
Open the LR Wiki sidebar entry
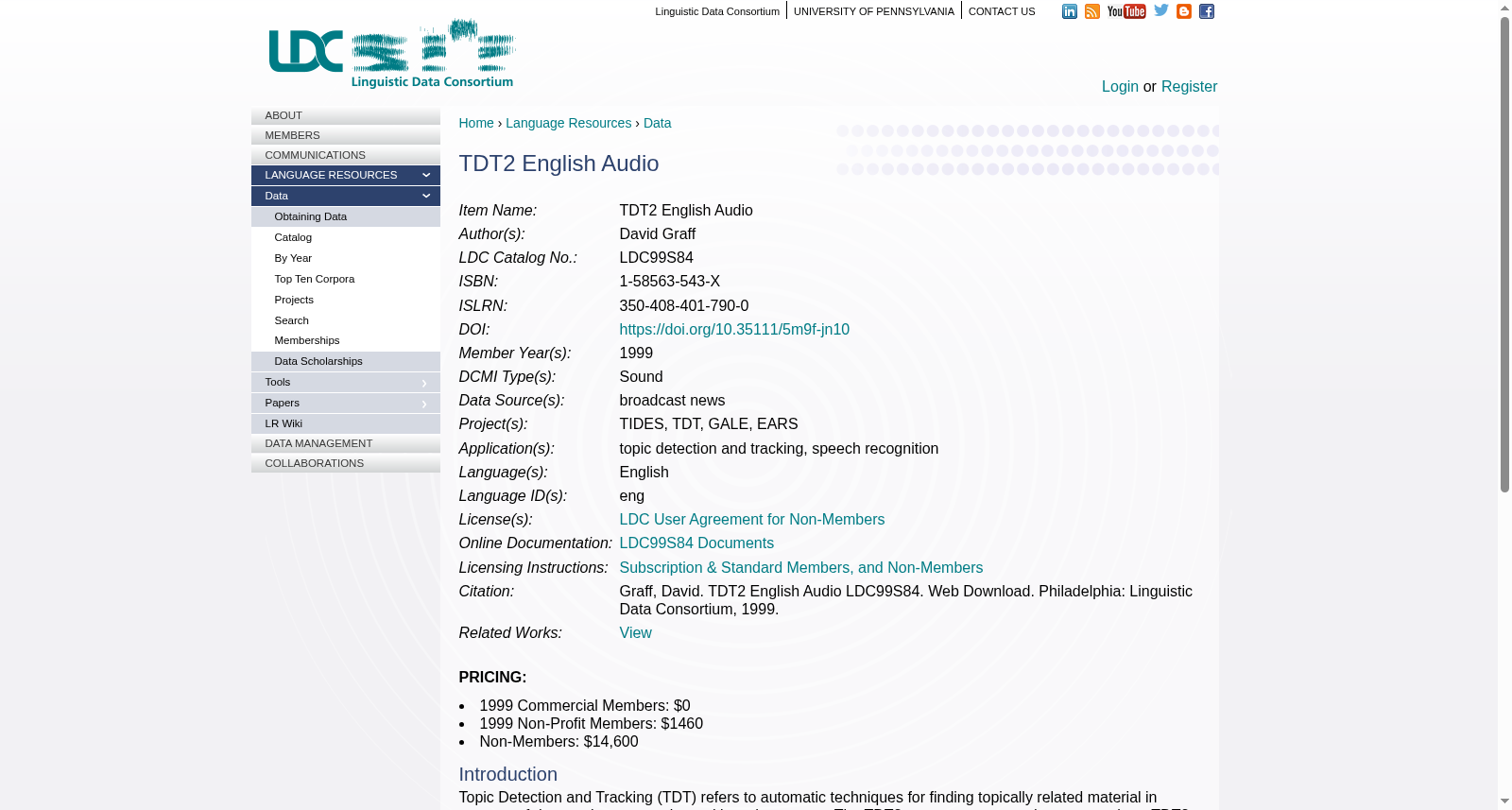[x=346, y=423]
